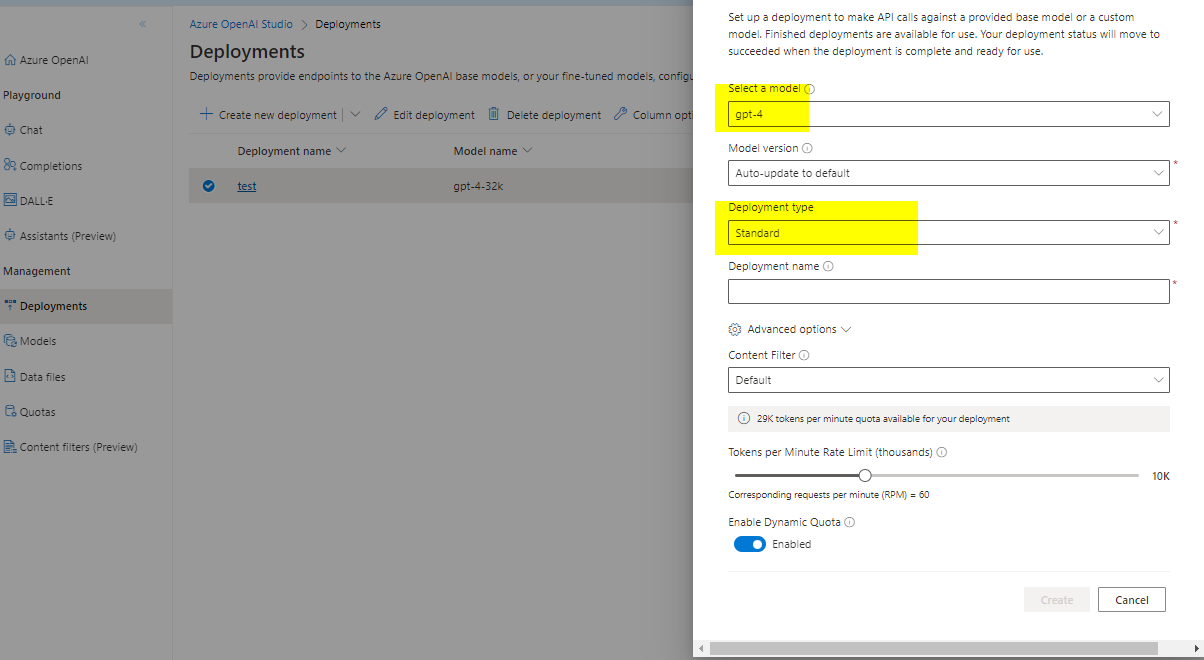Screen dimensions: 1204x660
Task: Disable the Dynamic Quota toggle
Action: pos(749,543)
